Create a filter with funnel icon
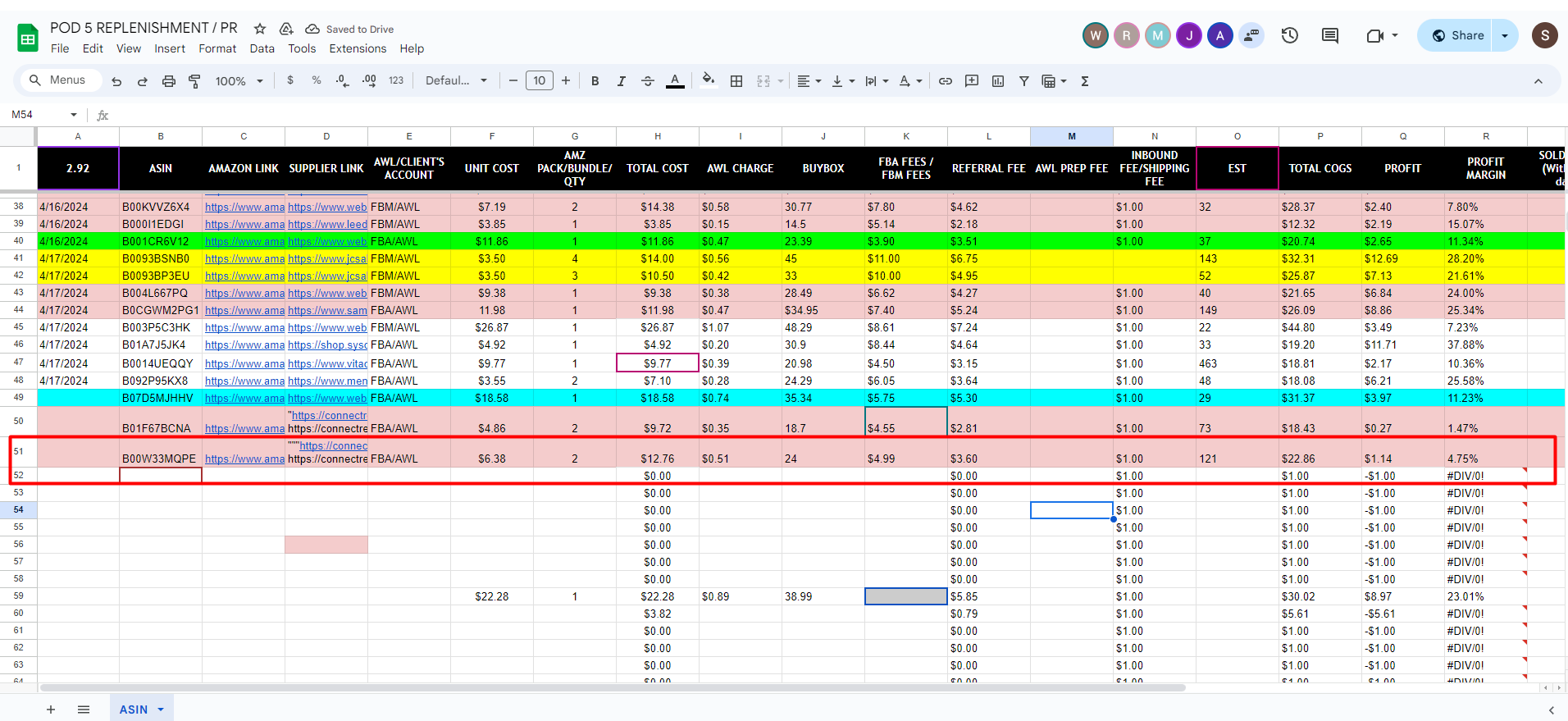 (x=1024, y=81)
